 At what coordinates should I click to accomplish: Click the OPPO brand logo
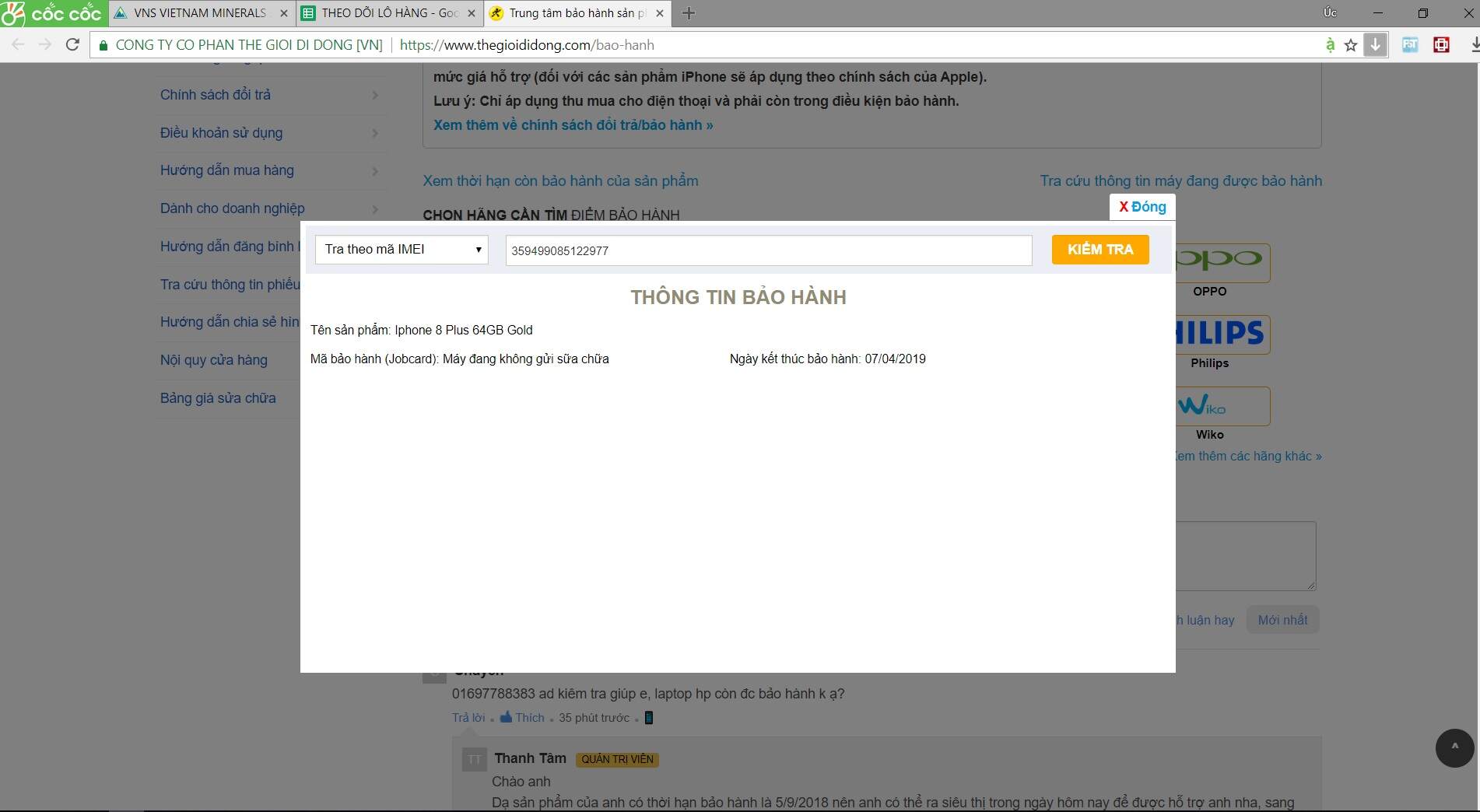(1222, 262)
